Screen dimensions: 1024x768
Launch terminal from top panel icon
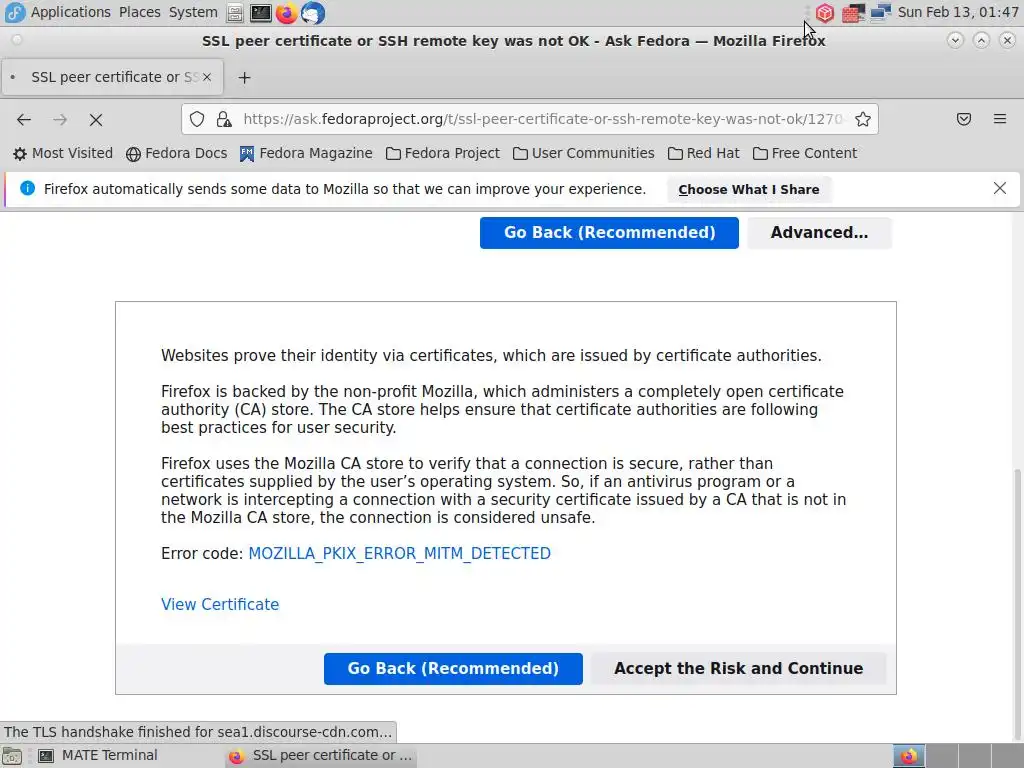tap(261, 12)
